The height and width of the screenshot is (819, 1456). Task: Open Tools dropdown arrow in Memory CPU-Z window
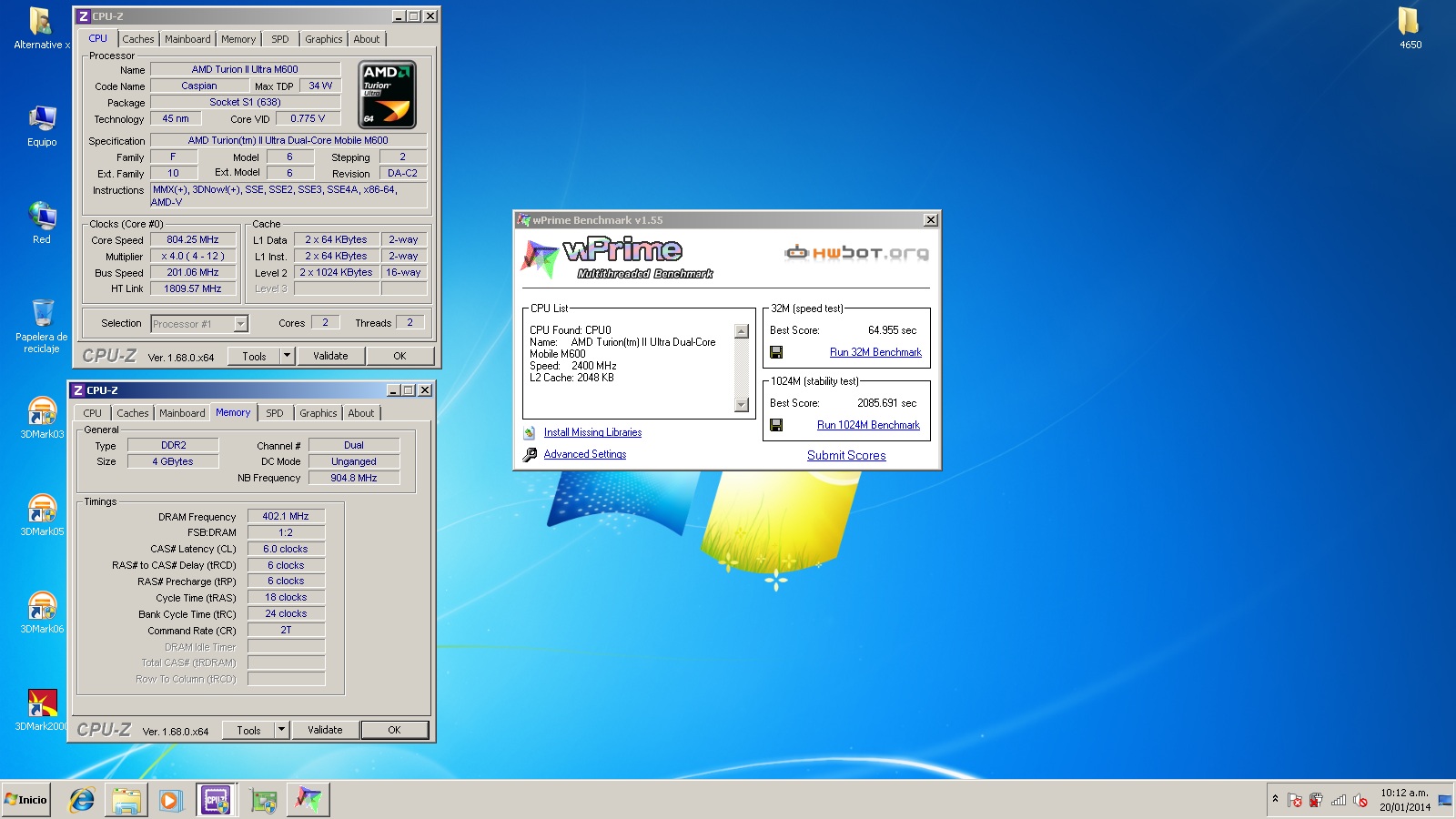pyautogui.click(x=281, y=730)
